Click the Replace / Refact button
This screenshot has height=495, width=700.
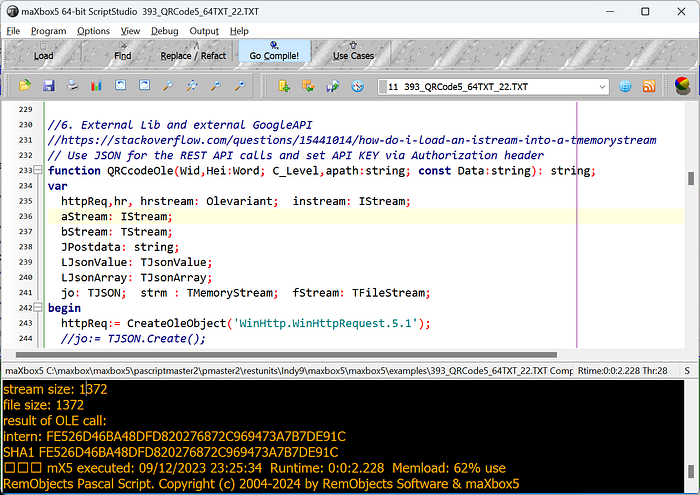[x=193, y=50]
